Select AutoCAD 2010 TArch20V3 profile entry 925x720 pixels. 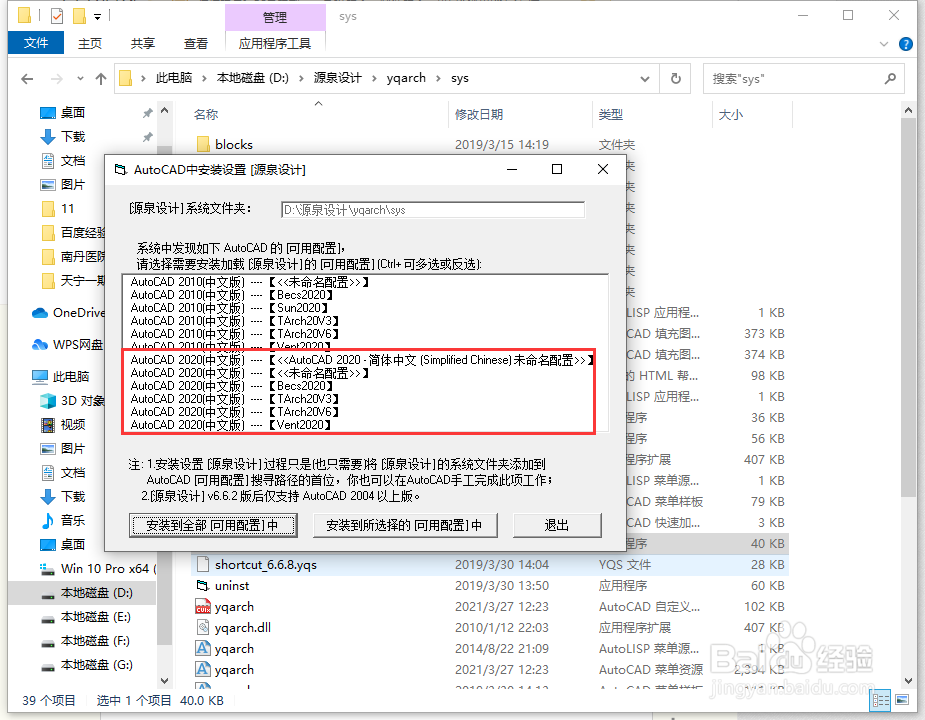(235, 321)
